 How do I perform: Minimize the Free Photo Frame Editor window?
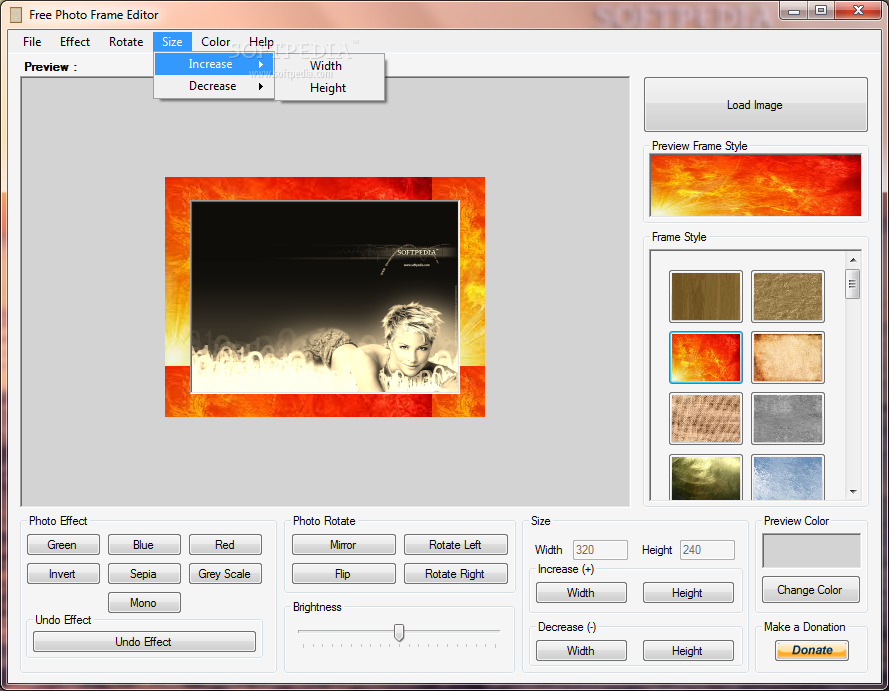pyautogui.click(x=794, y=11)
